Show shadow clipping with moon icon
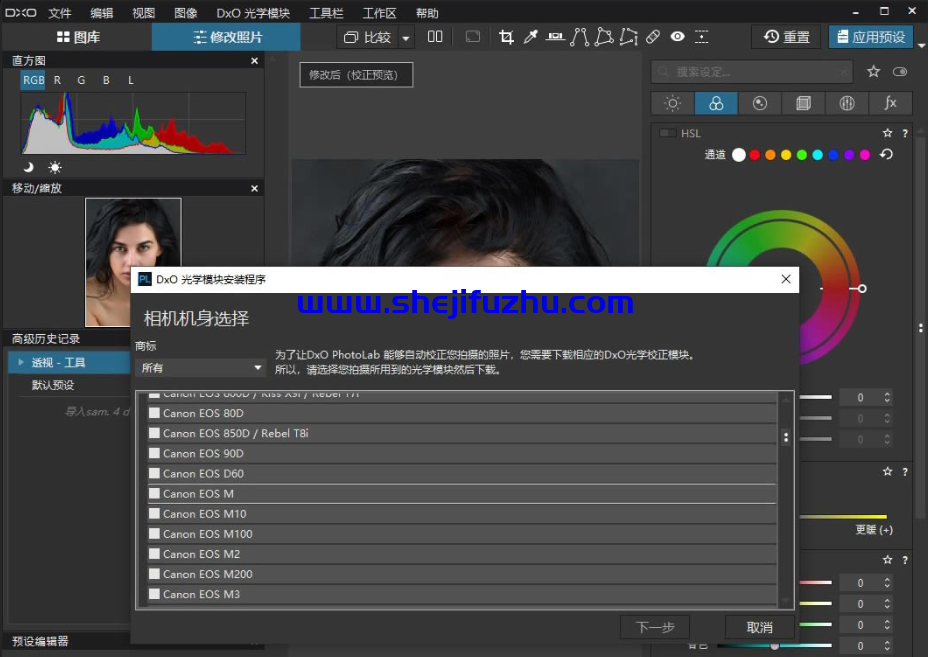This screenshot has width=928, height=657. coord(28,168)
